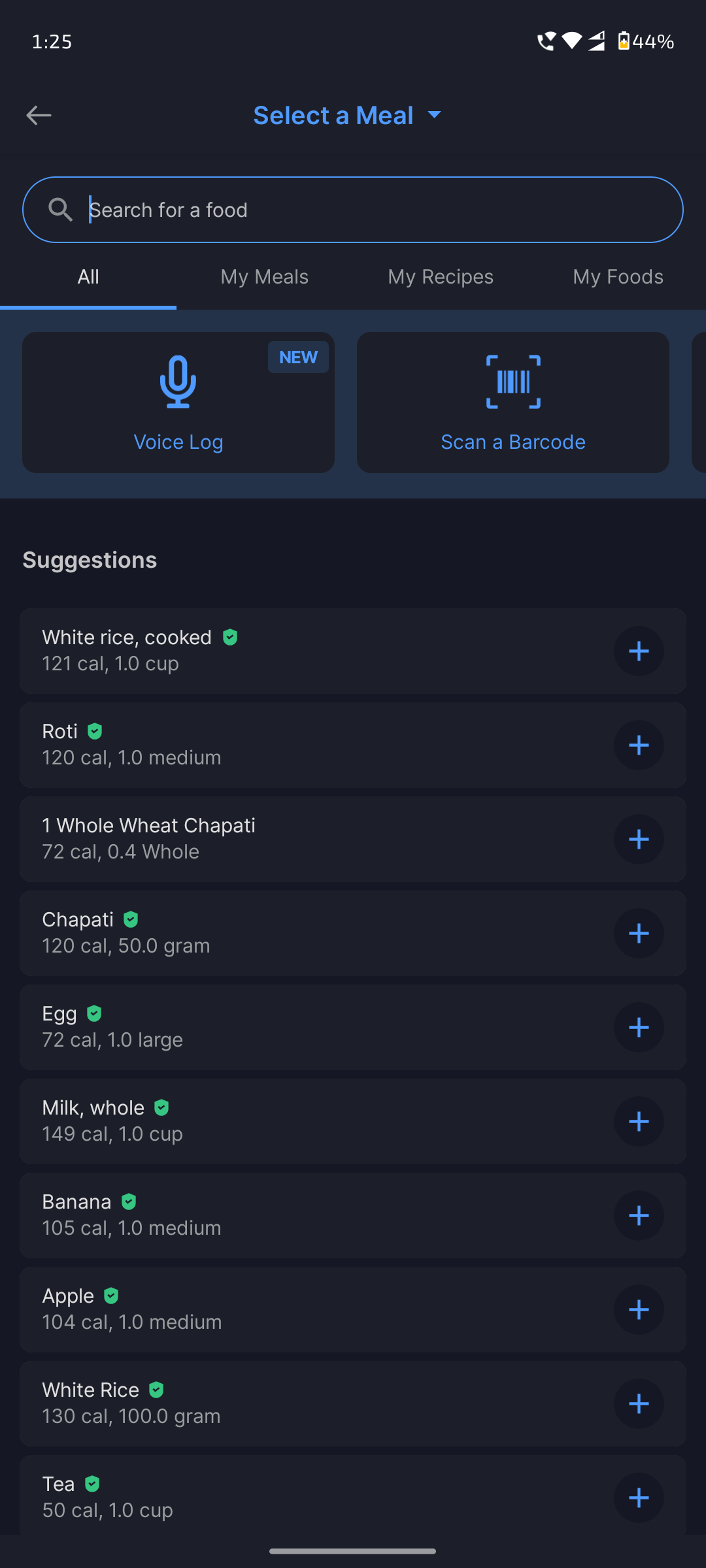
Task: Add White rice, cooked with plus
Action: [639, 651]
